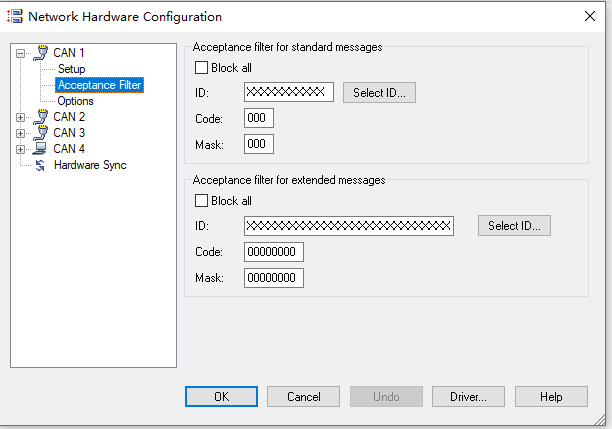
Task: Click the extended Mask field 00000000
Action: click(274, 278)
